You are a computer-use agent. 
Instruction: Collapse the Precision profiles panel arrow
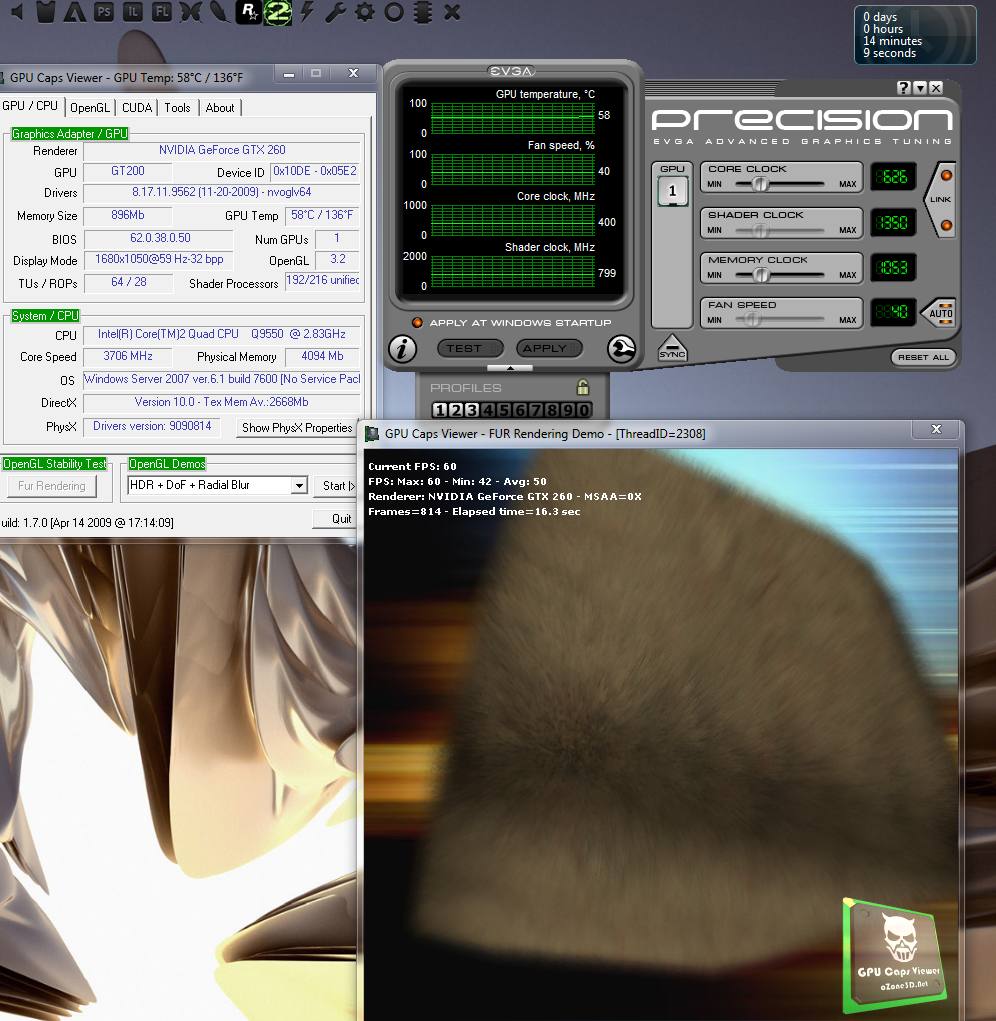(x=510, y=368)
